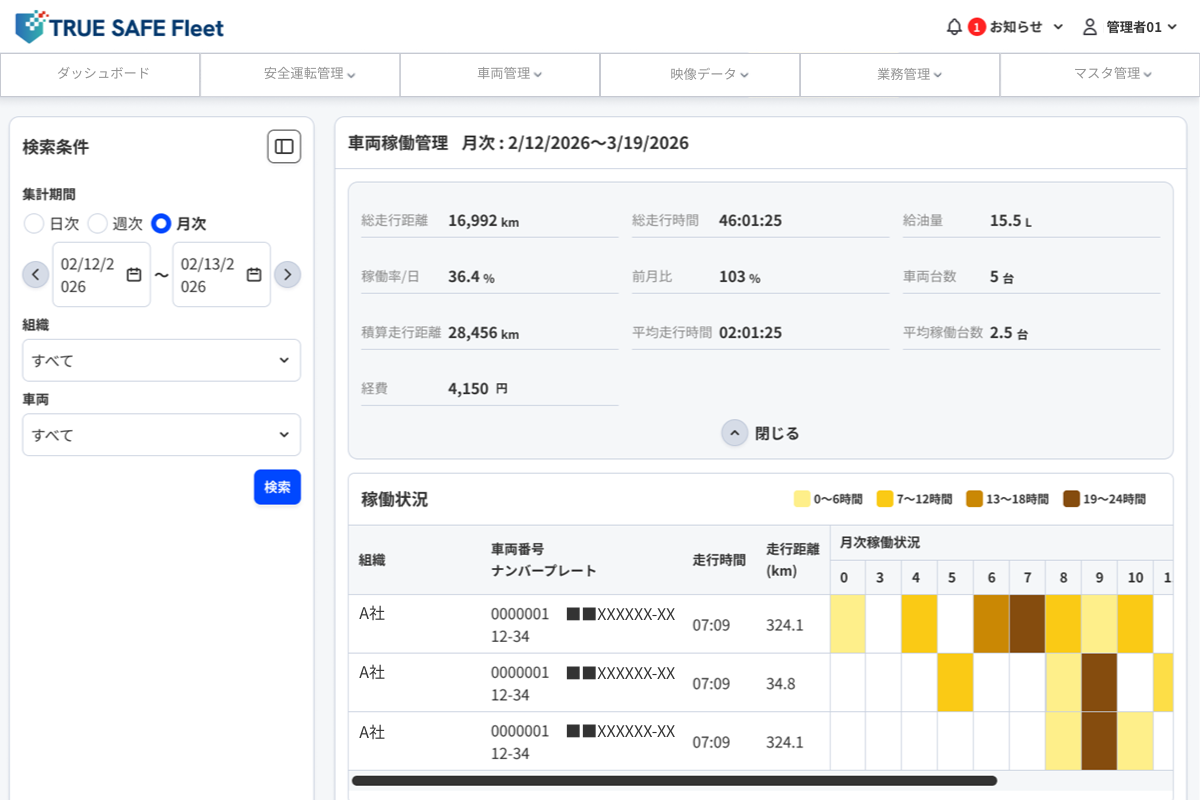Click the user profile icon
This screenshot has height=800, width=1200.
[1090, 27]
